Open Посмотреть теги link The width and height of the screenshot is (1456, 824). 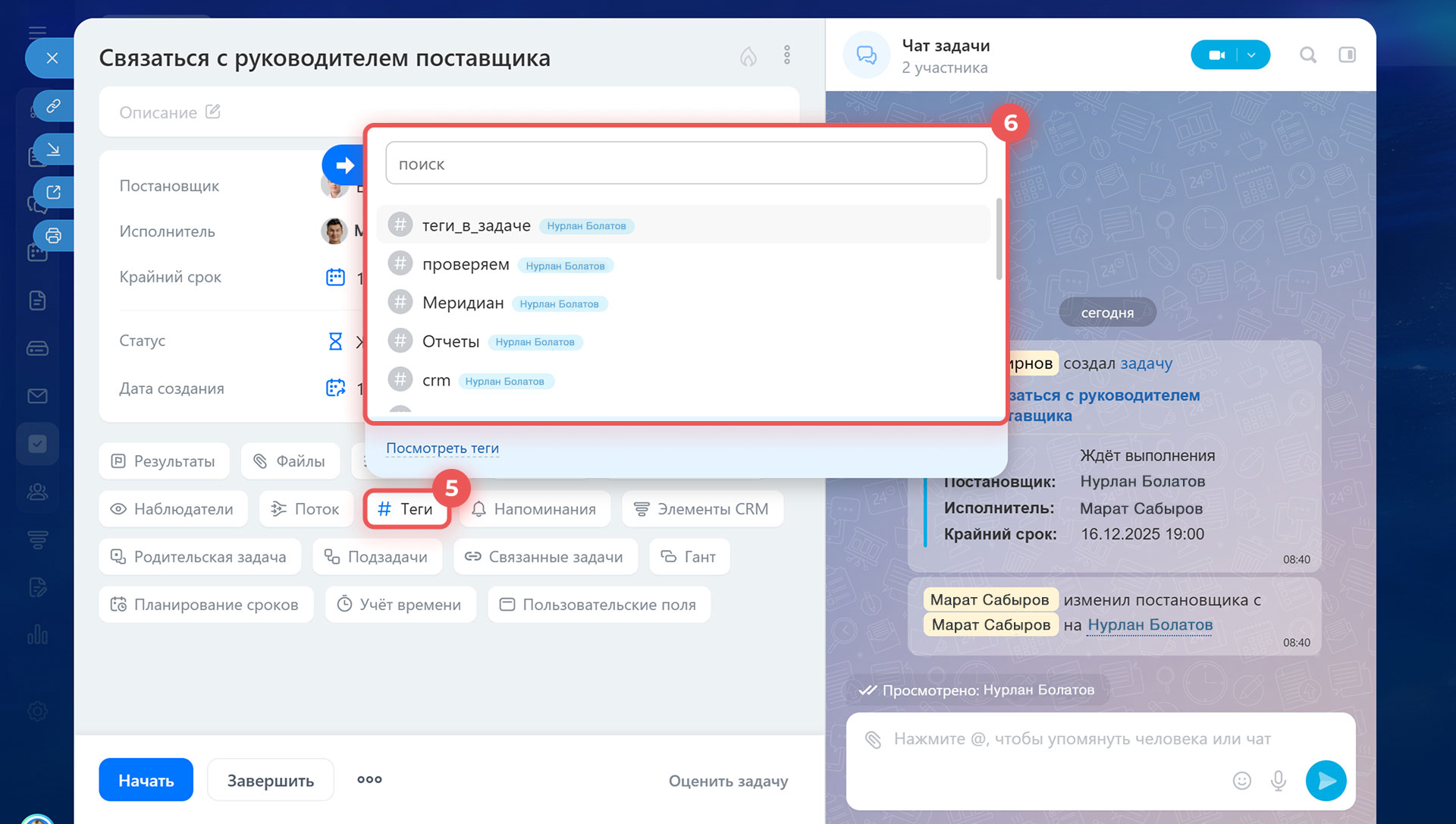442,448
